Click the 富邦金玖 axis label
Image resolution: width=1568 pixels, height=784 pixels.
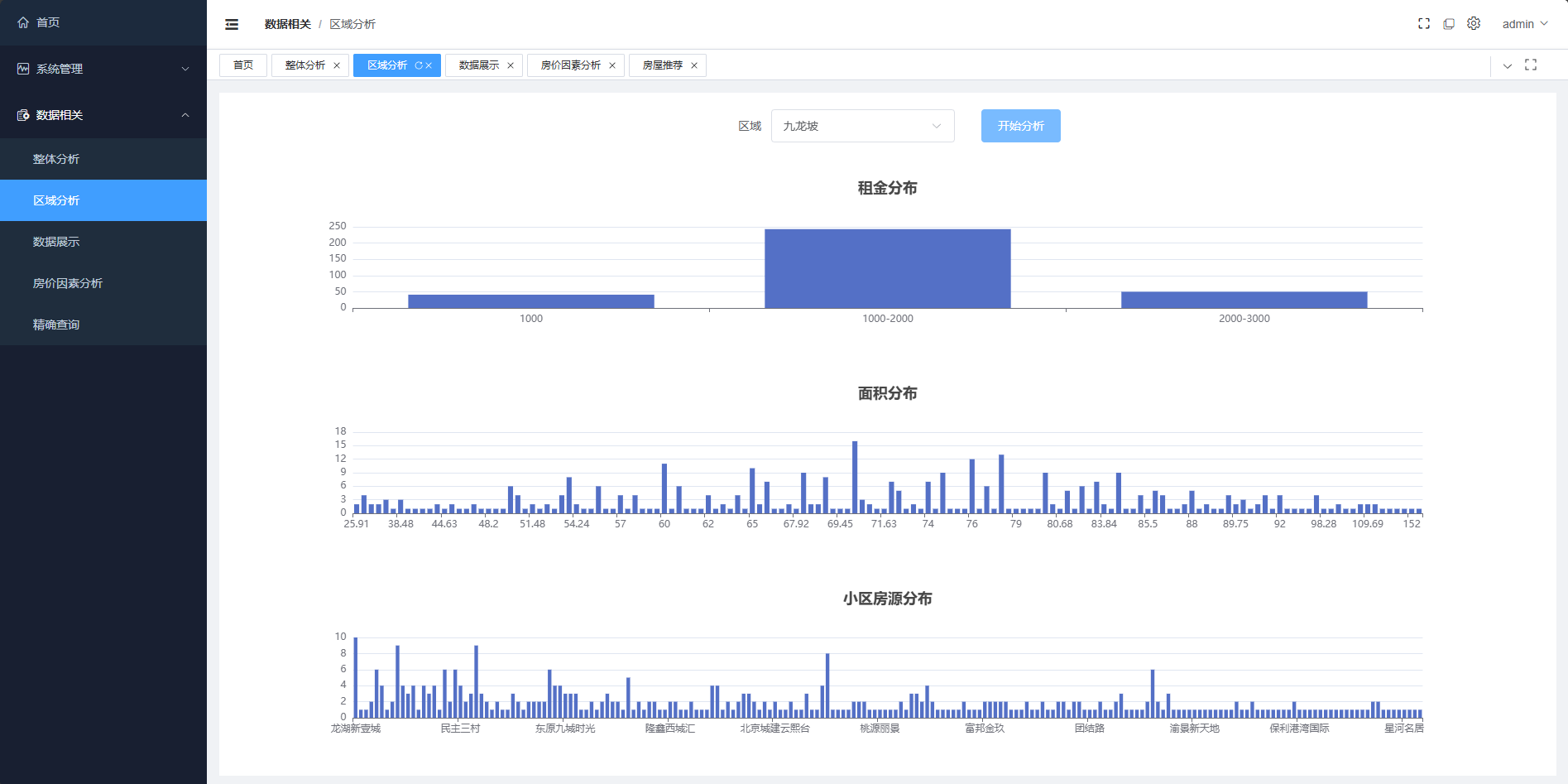[x=985, y=729]
